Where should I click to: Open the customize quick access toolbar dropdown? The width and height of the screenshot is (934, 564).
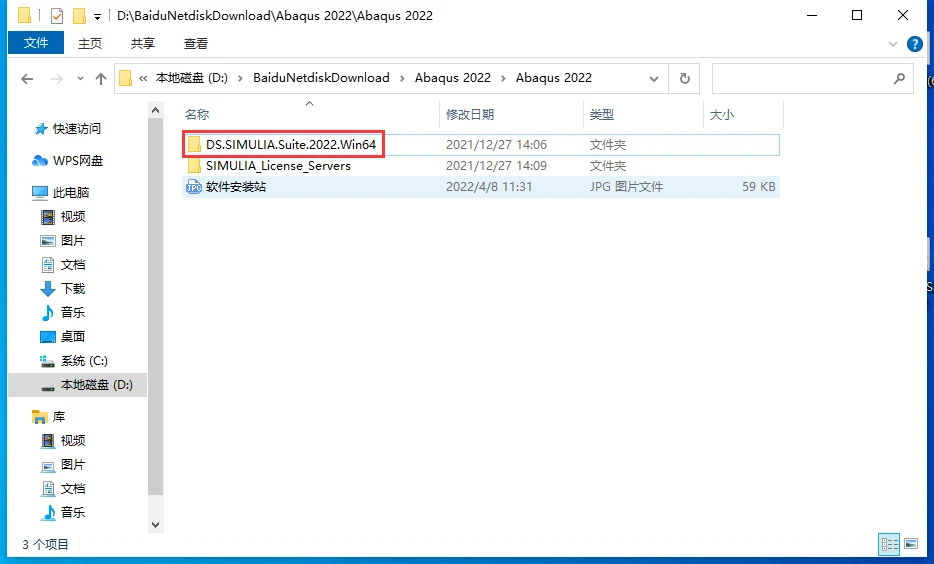point(97,17)
